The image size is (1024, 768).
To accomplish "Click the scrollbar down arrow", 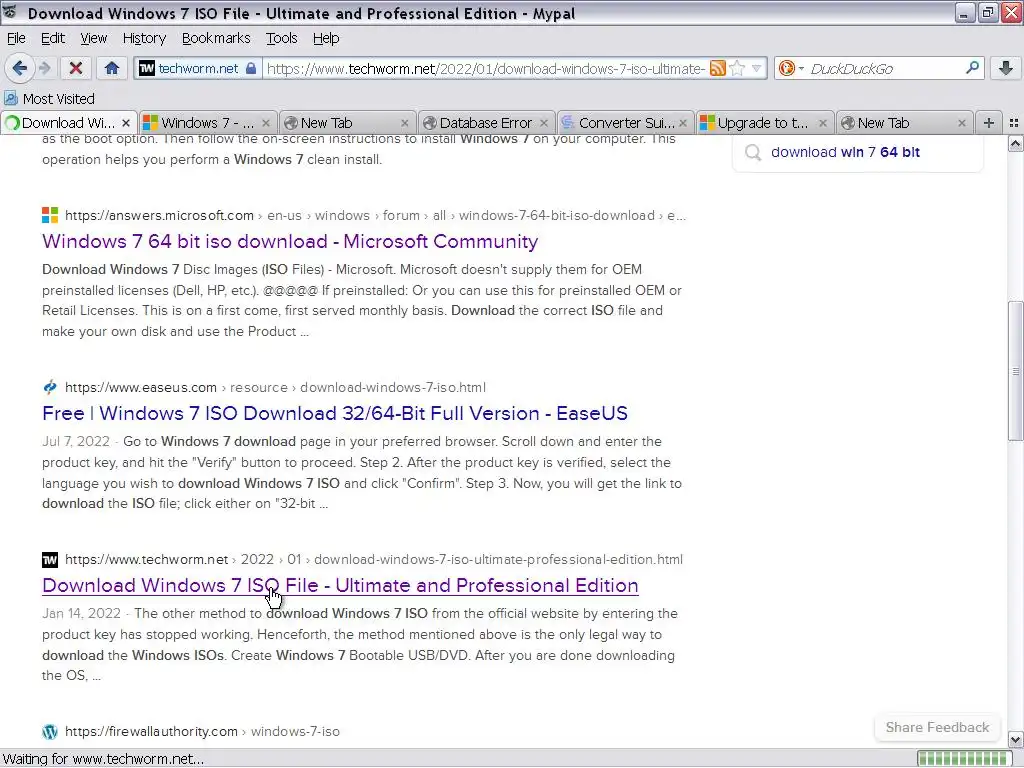I will (x=1016, y=740).
